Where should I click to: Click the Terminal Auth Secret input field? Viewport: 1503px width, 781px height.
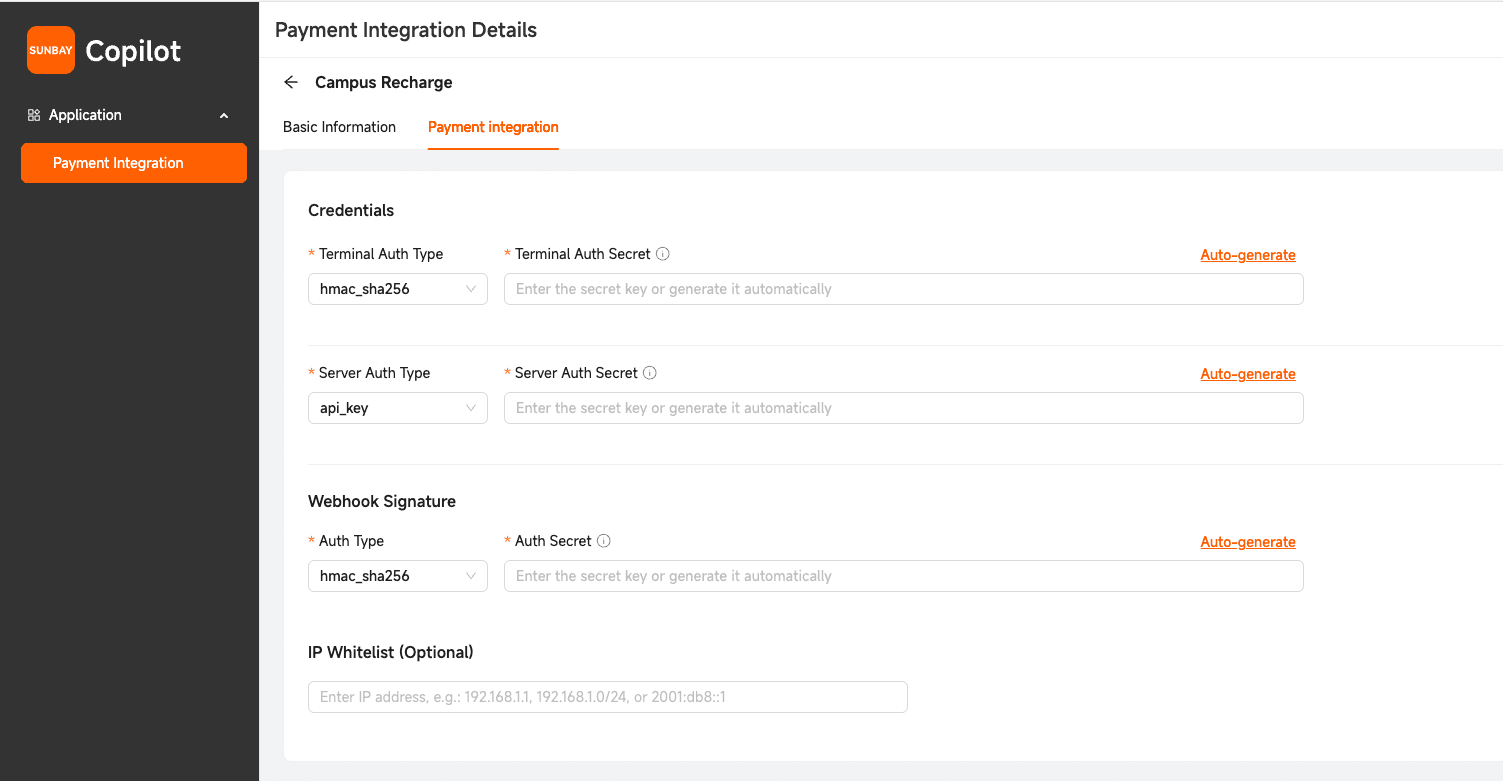click(x=902, y=288)
